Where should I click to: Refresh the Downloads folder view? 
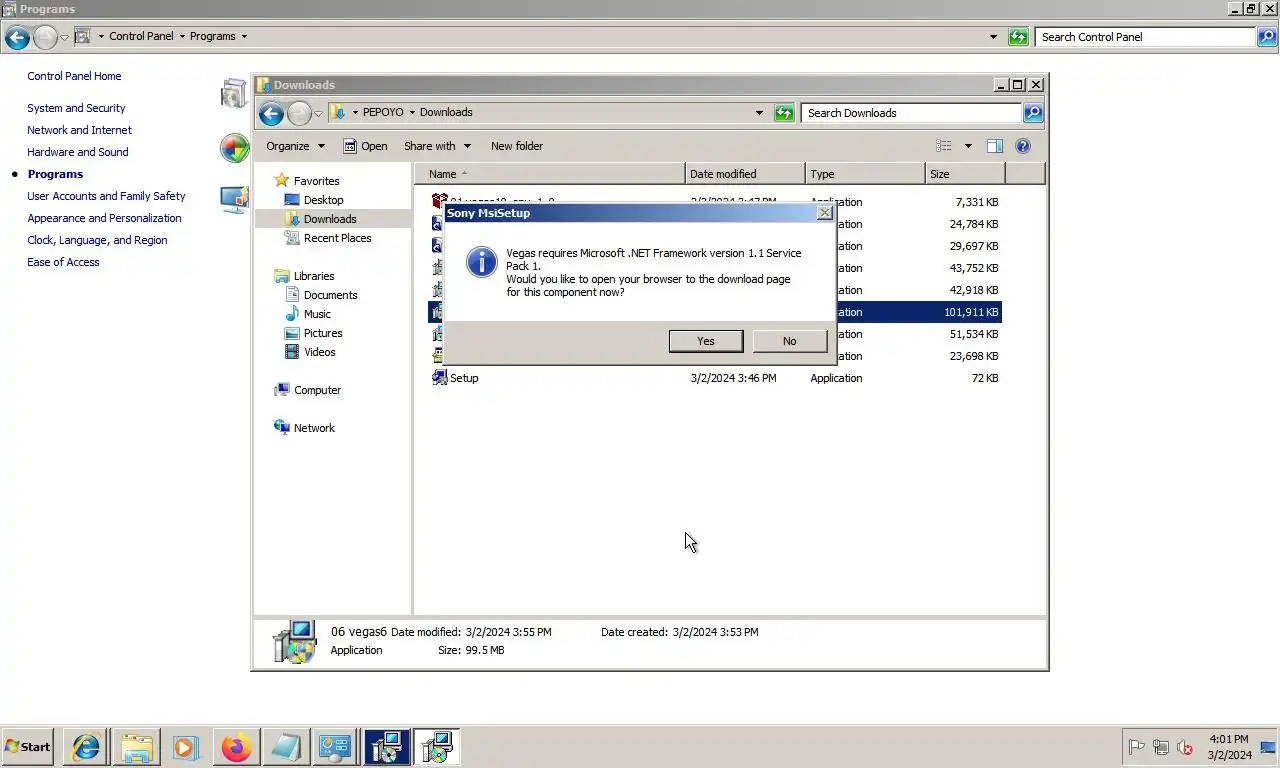[784, 113]
